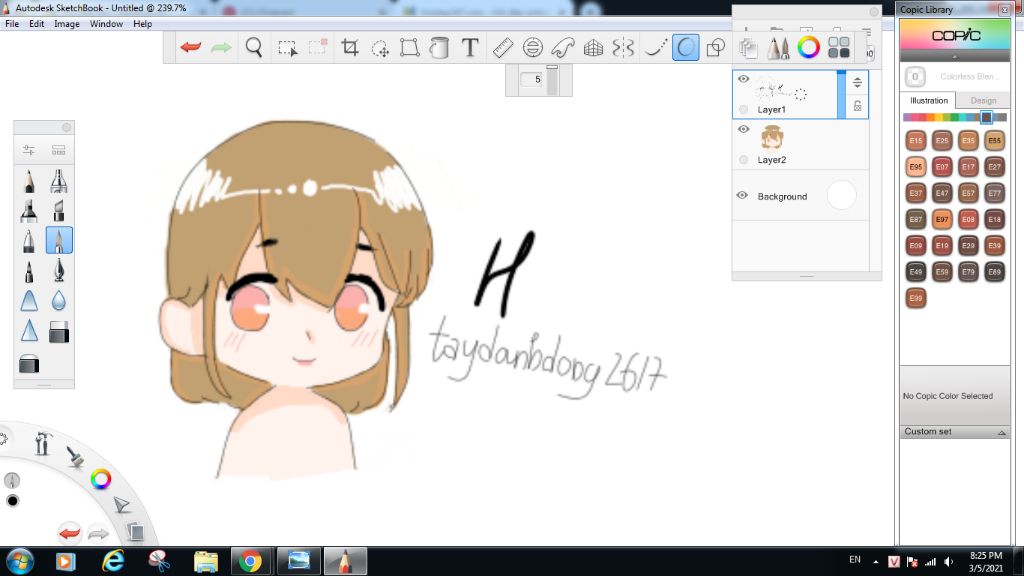Select the Airbrush in the brush palette
The width and height of the screenshot is (1024, 576).
point(59,181)
